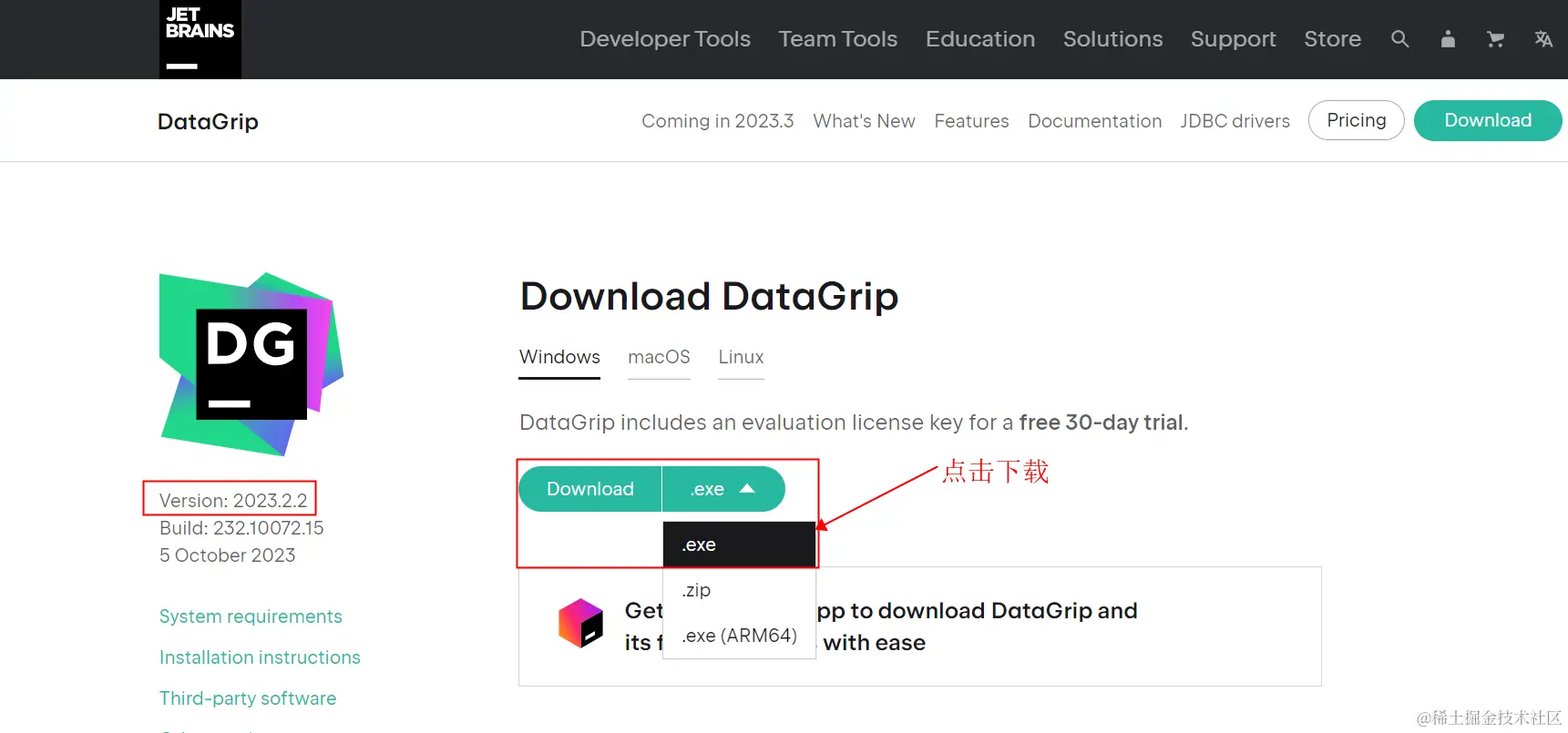Open the JDBC drivers page

point(1235,121)
